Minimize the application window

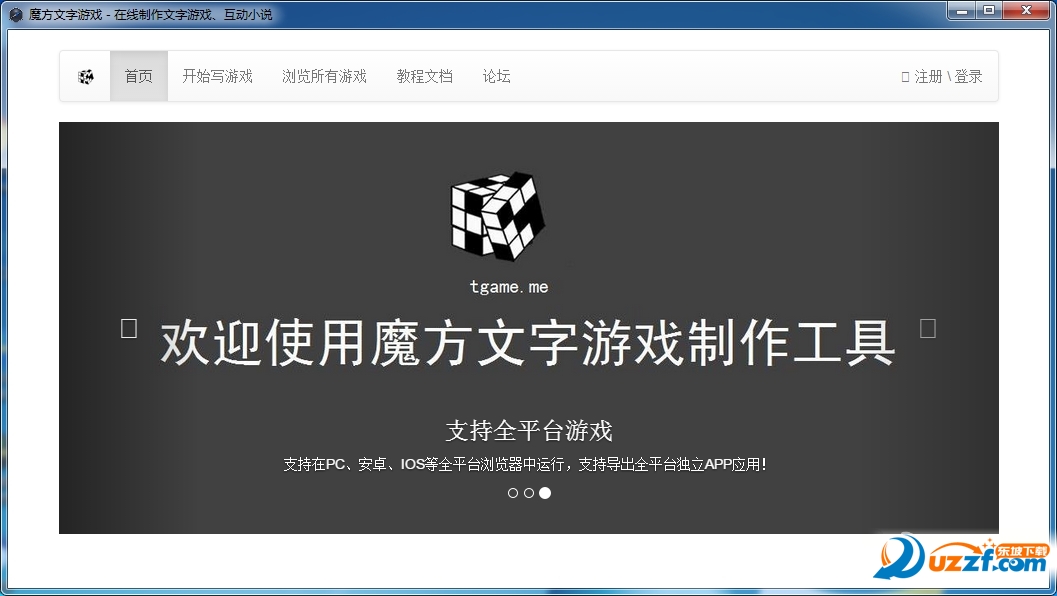[x=962, y=11]
